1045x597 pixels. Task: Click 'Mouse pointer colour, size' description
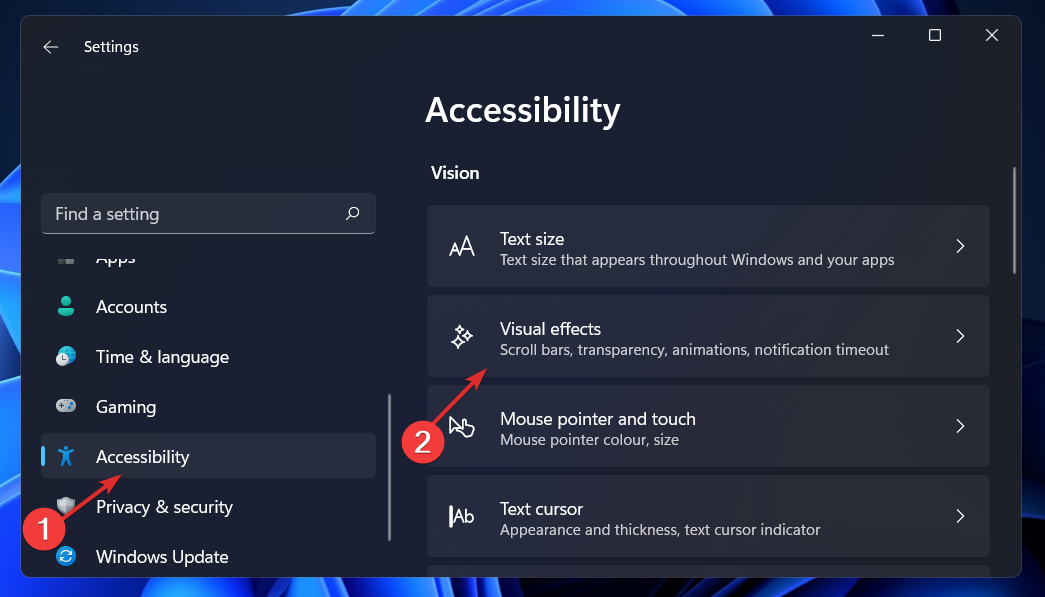pos(589,440)
